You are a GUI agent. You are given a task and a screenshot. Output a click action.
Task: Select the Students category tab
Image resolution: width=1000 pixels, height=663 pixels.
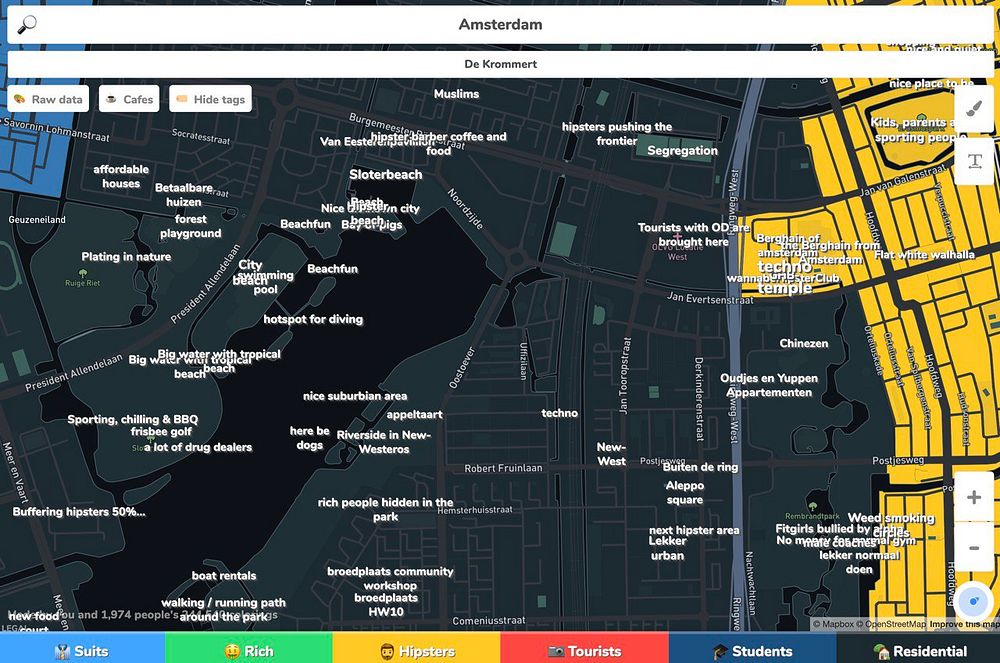coord(753,650)
